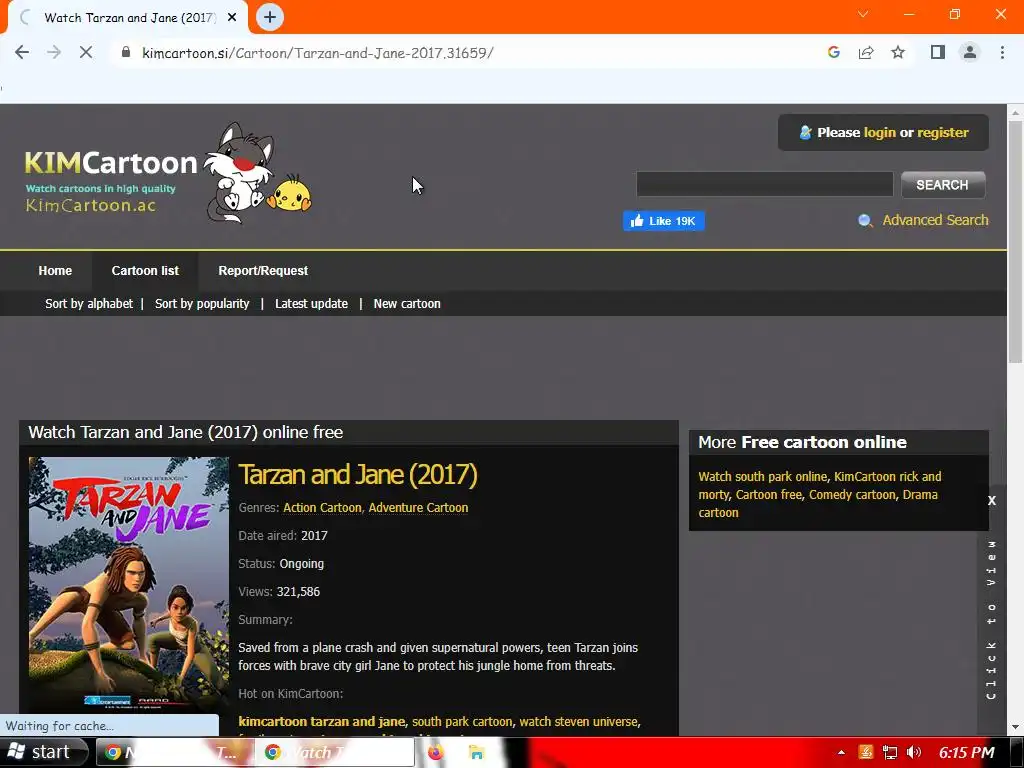Open the Action Cartoon genre

(322, 507)
